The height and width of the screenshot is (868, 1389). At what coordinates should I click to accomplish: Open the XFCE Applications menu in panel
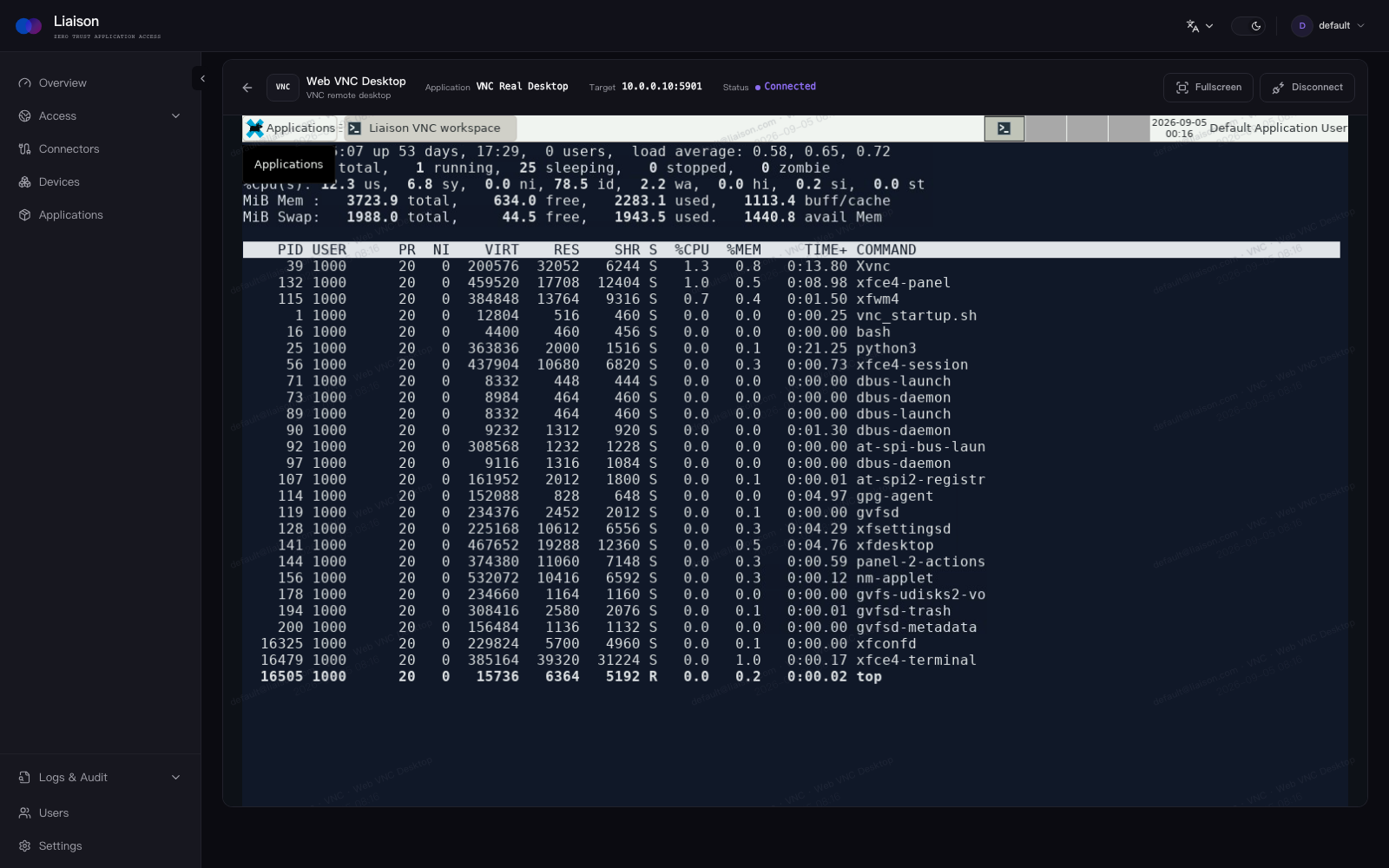(x=291, y=128)
